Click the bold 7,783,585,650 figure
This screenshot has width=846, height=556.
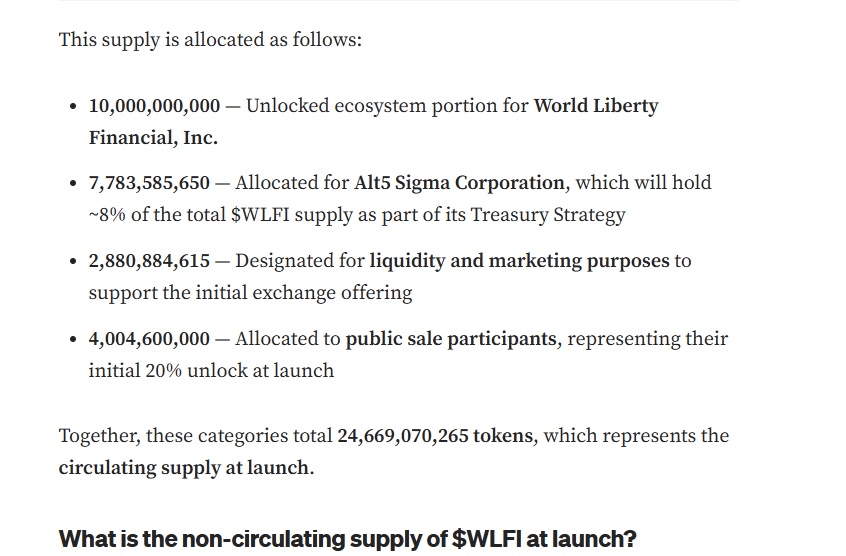pyautogui.click(x=149, y=183)
